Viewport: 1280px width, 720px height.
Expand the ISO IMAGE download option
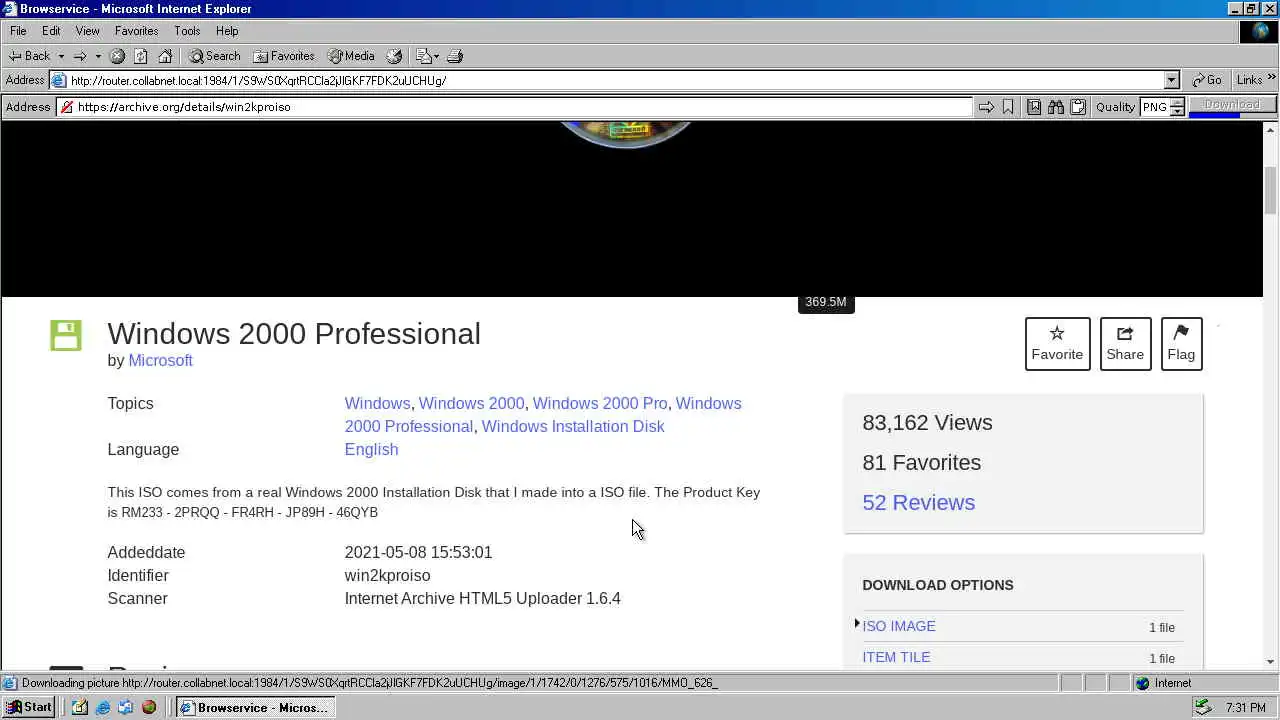click(x=899, y=626)
